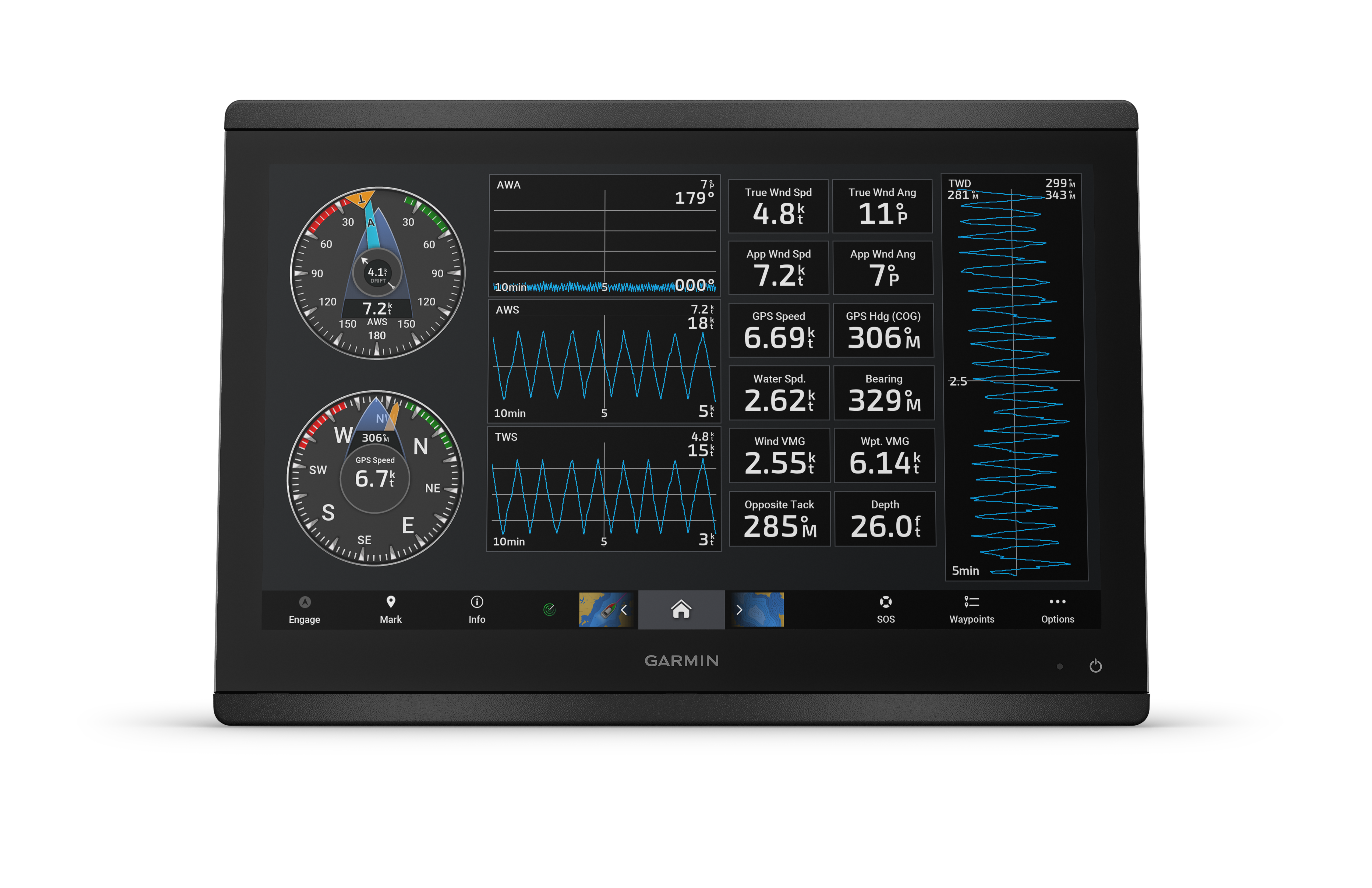This screenshot has width=1372, height=888.
Task: Select the Depth 26.0 ft data box
Action: click(885, 519)
